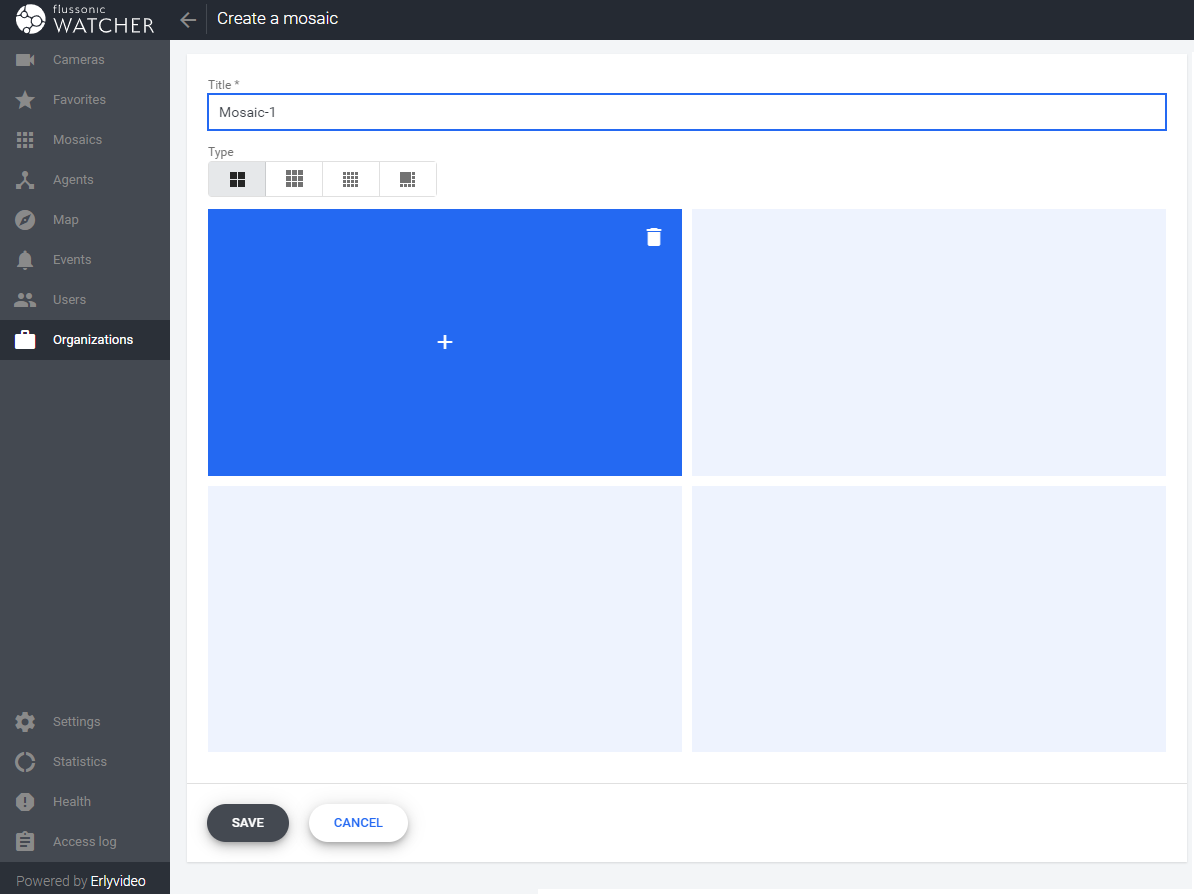Click the Events bell icon

26,260
